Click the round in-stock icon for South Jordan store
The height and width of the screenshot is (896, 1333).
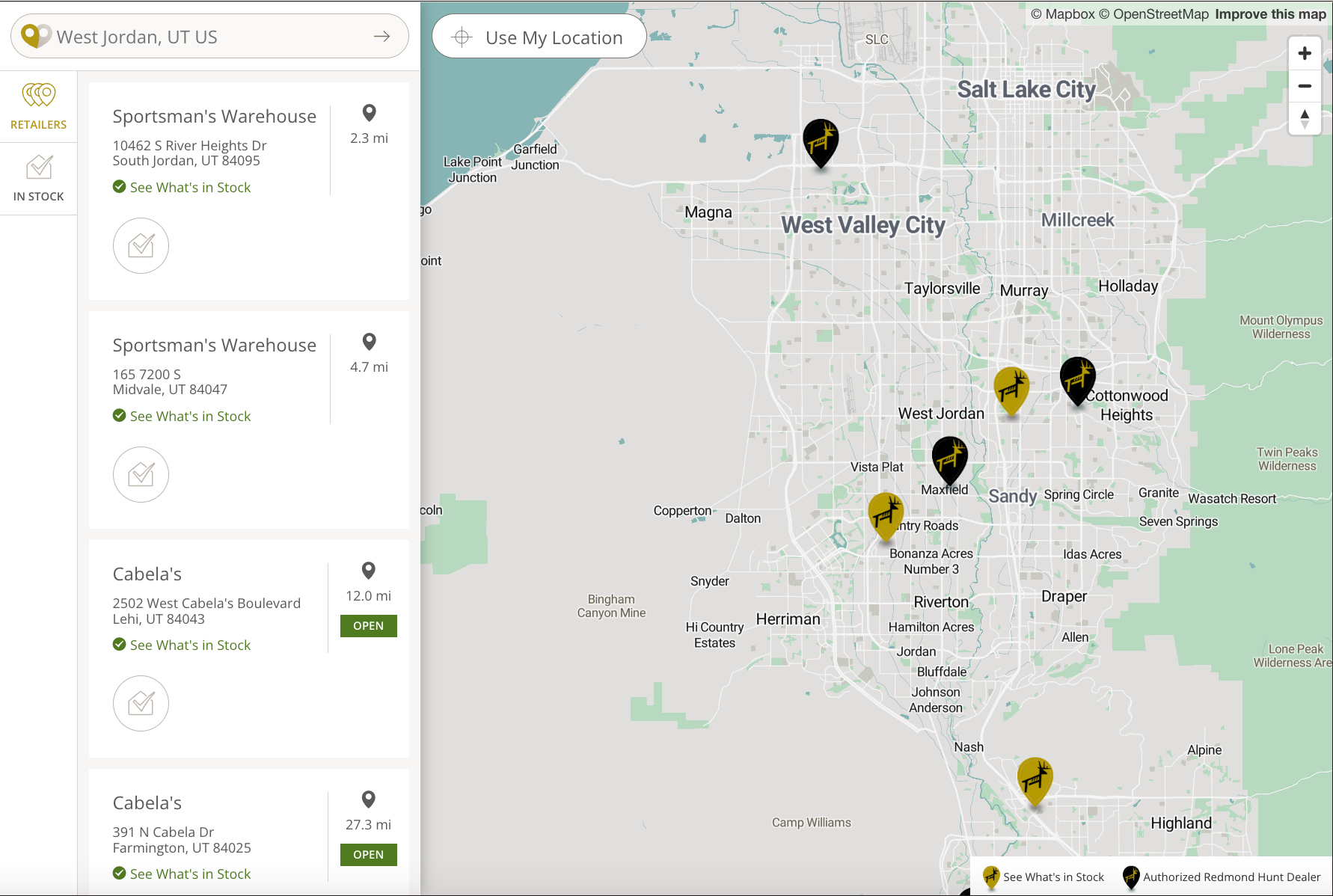[x=141, y=245]
